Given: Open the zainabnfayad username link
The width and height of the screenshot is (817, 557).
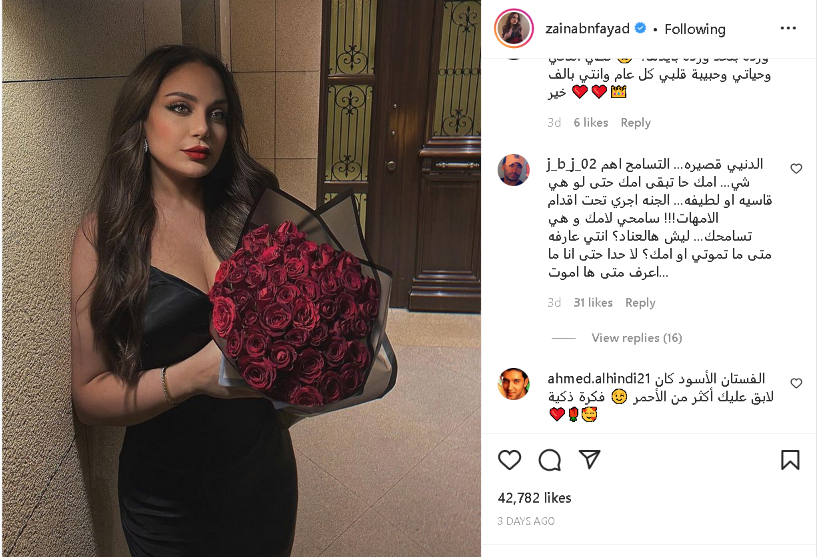Looking at the screenshot, I should tap(587, 29).
